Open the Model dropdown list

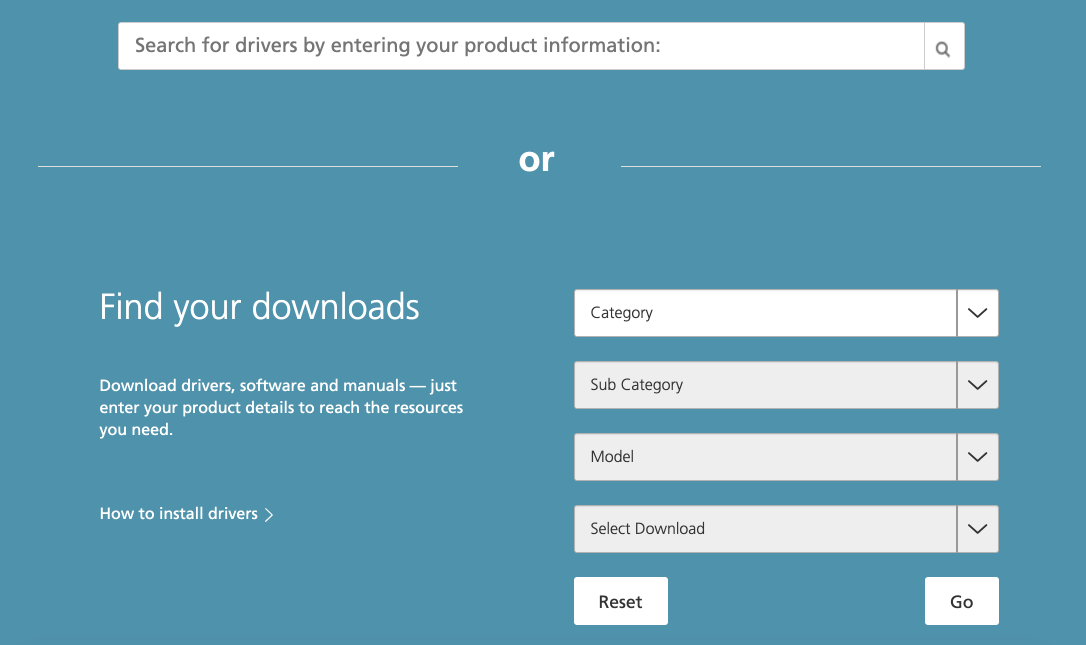tap(765, 456)
